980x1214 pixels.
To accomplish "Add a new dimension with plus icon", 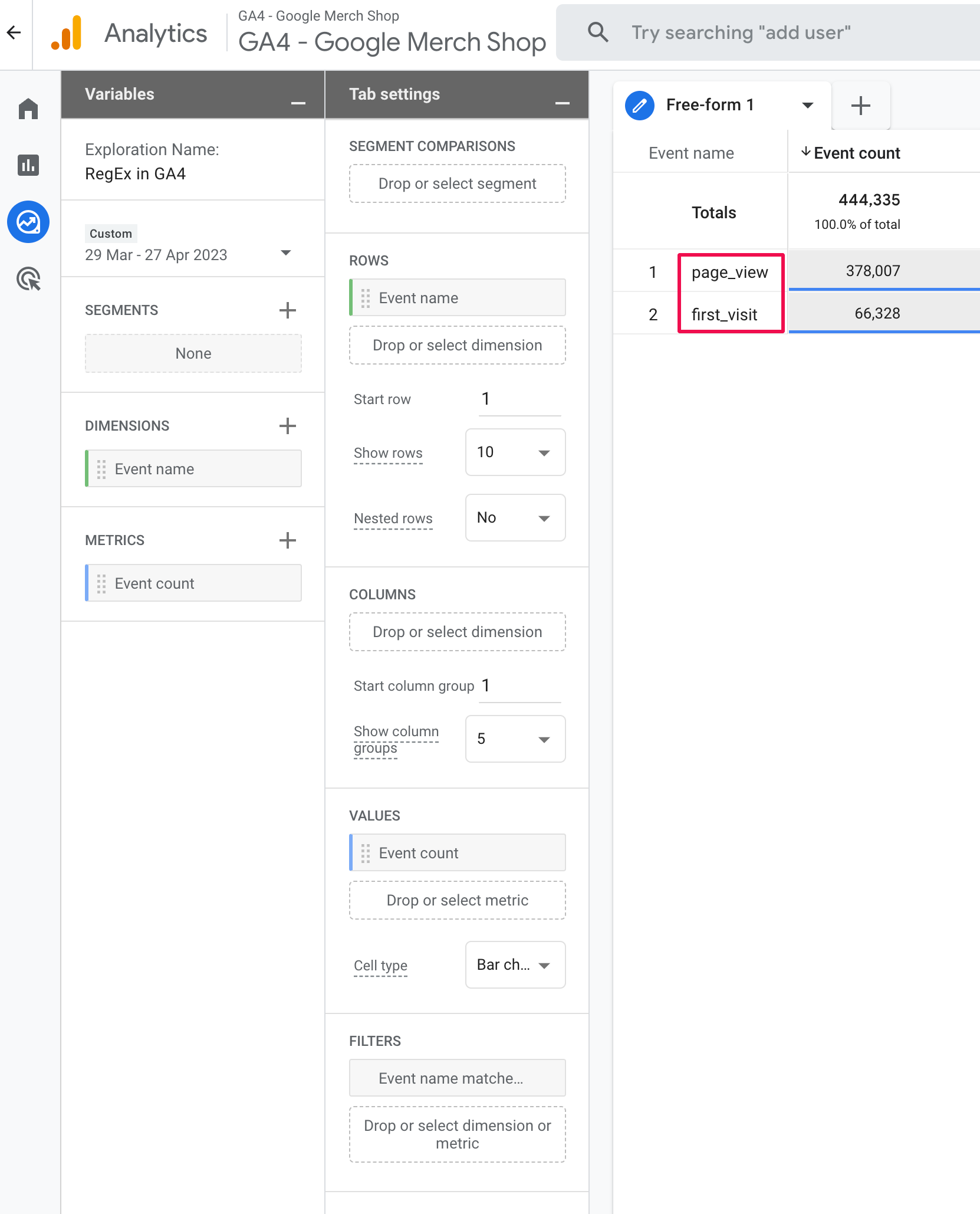I will [x=287, y=426].
